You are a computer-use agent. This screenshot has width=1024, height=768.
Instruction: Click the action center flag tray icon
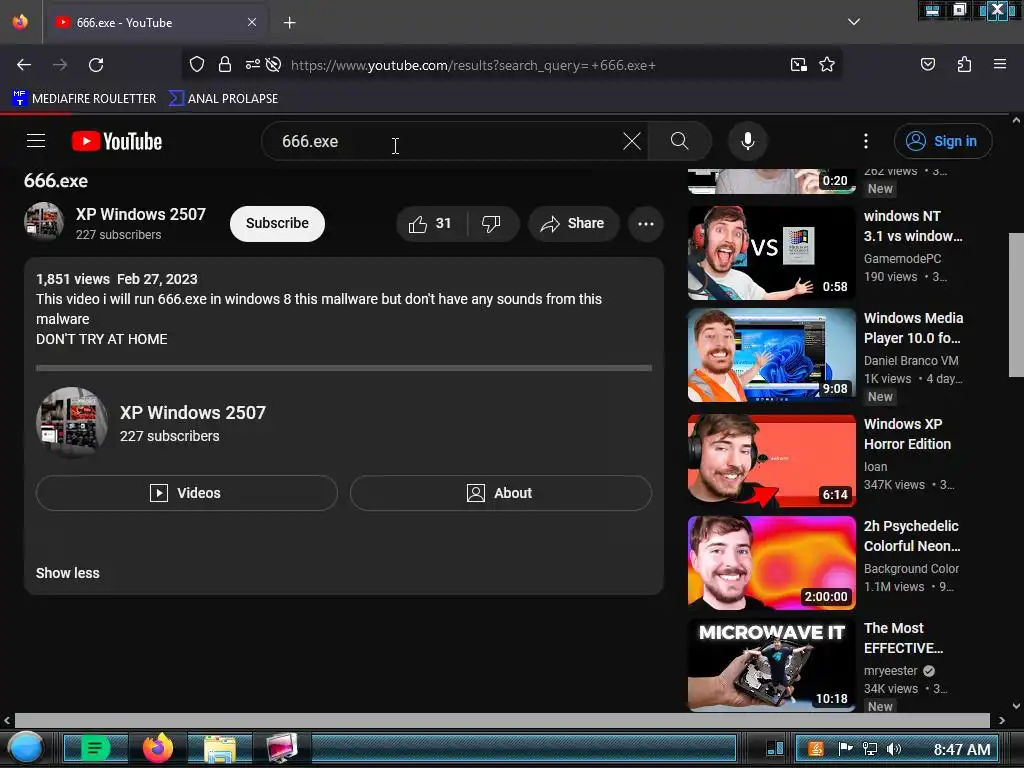click(x=845, y=749)
